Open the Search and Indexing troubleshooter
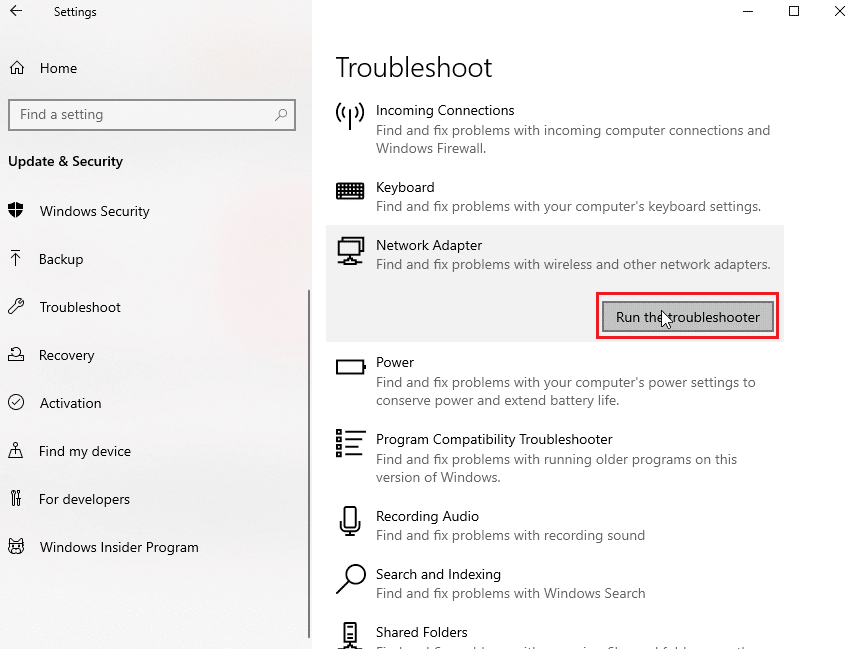This screenshot has width=859, height=649. click(438, 575)
